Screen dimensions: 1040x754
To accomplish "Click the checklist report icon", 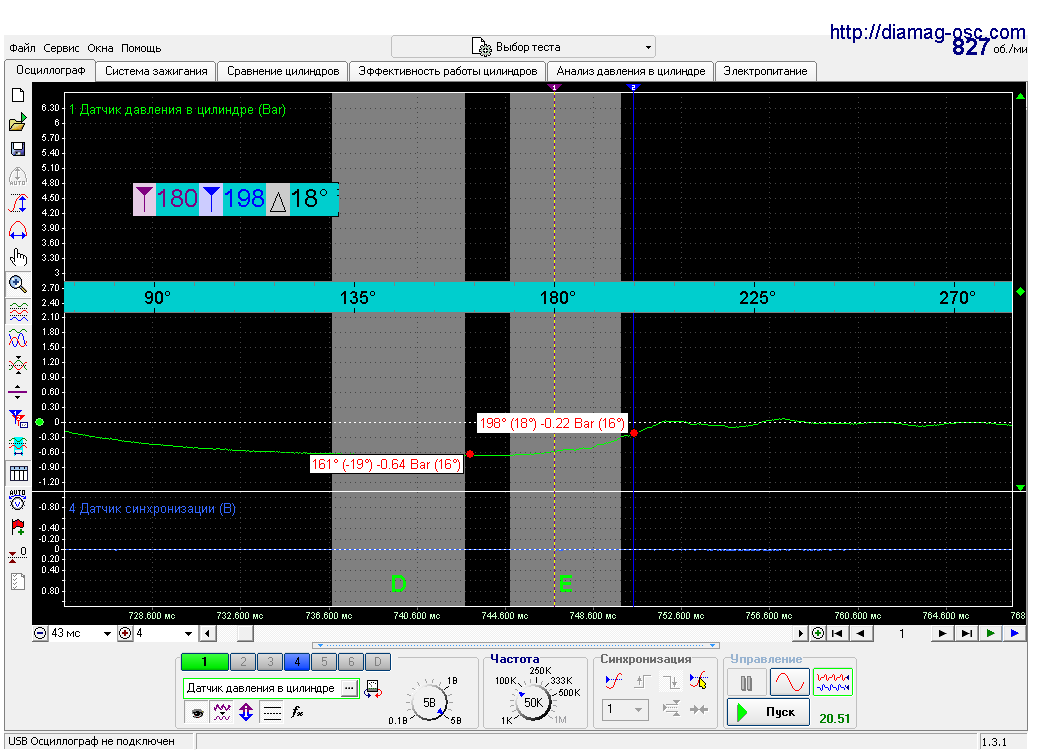I will point(18,582).
